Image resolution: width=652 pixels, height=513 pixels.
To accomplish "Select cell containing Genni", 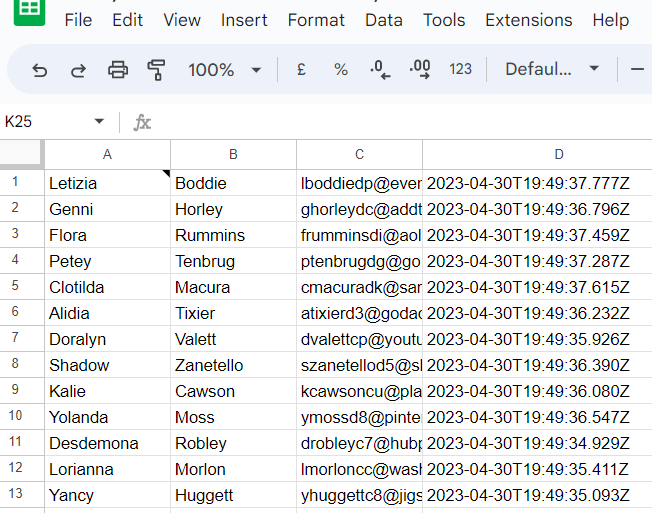I will coord(107,209).
